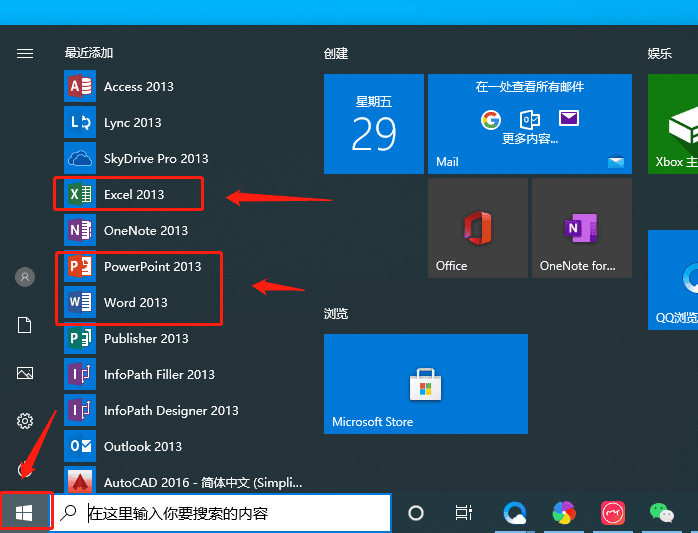Expand the Start hamburger menu

pyautogui.click(x=25, y=54)
